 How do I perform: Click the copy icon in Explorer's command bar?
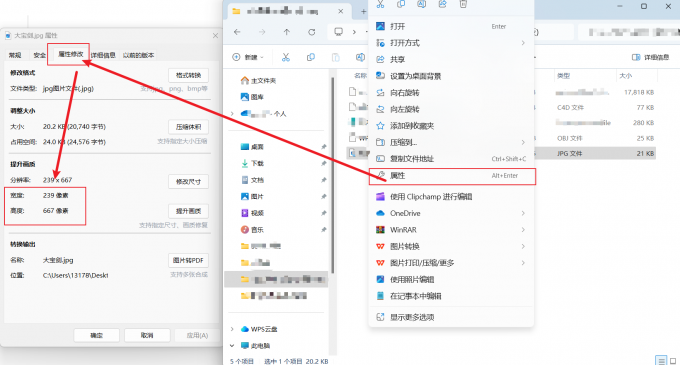pyautogui.click(x=311, y=57)
